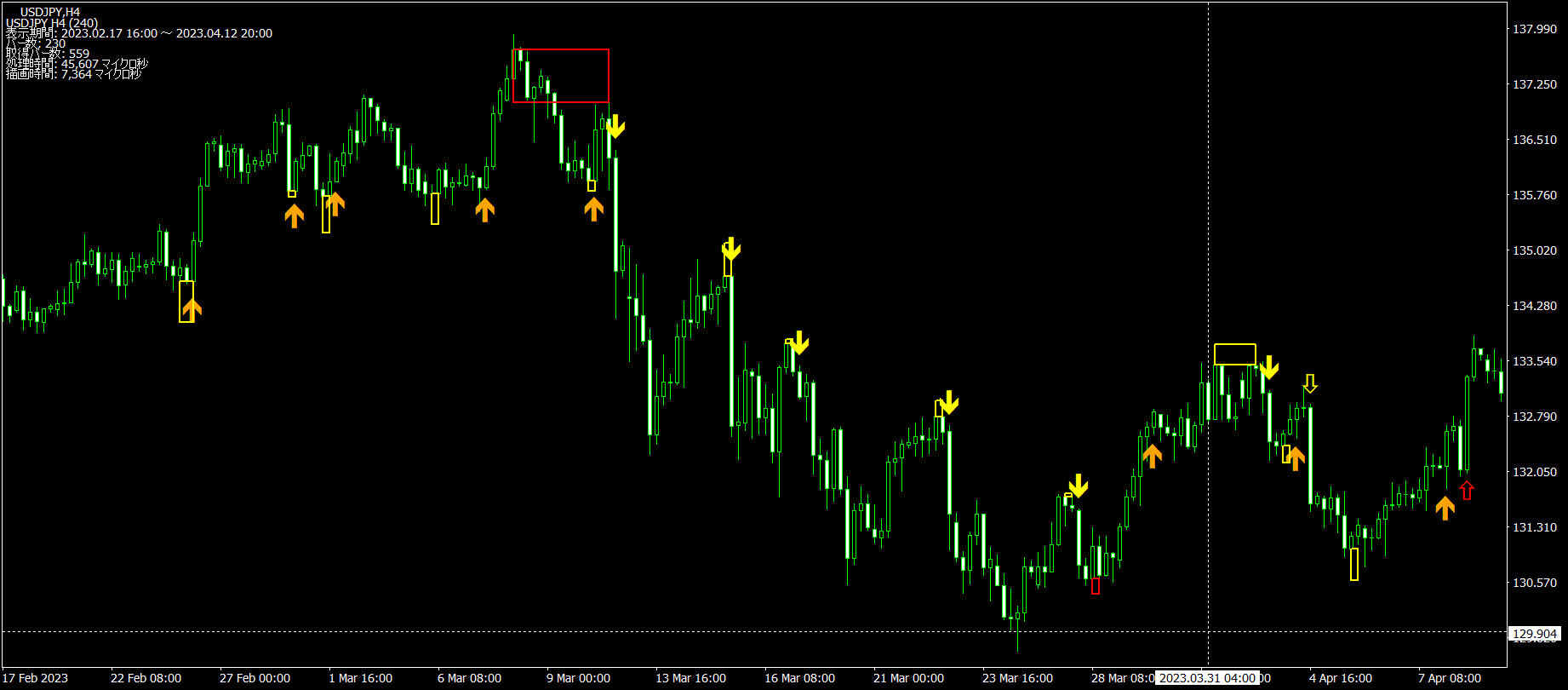
Task: Select the hollow red up-arrow signal
Action: 1467,491
